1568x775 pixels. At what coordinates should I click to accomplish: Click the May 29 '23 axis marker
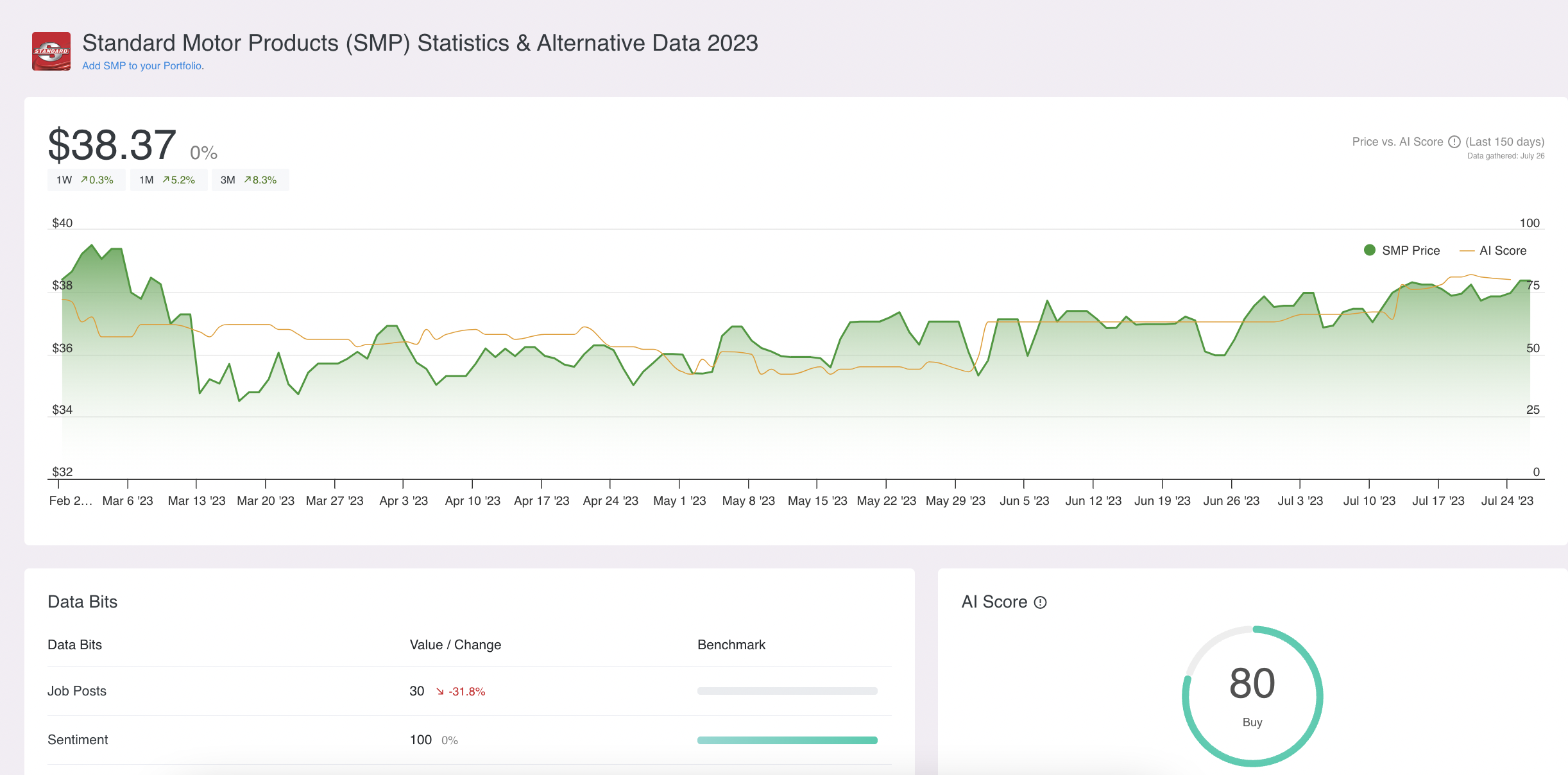click(955, 501)
